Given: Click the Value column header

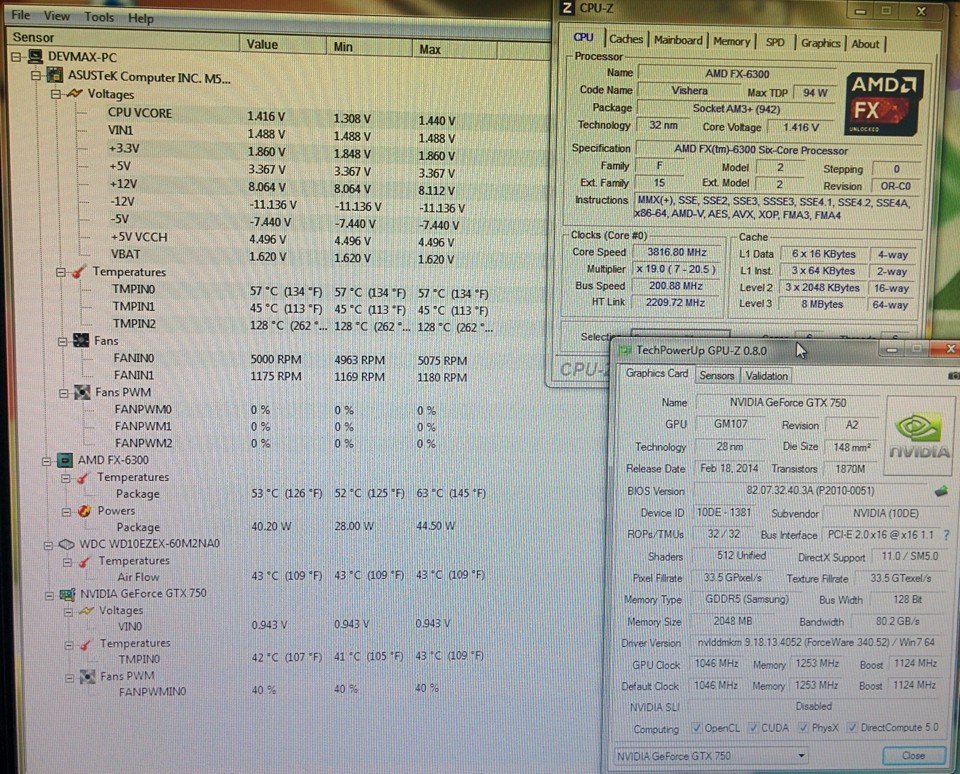Looking at the screenshot, I should point(282,44).
